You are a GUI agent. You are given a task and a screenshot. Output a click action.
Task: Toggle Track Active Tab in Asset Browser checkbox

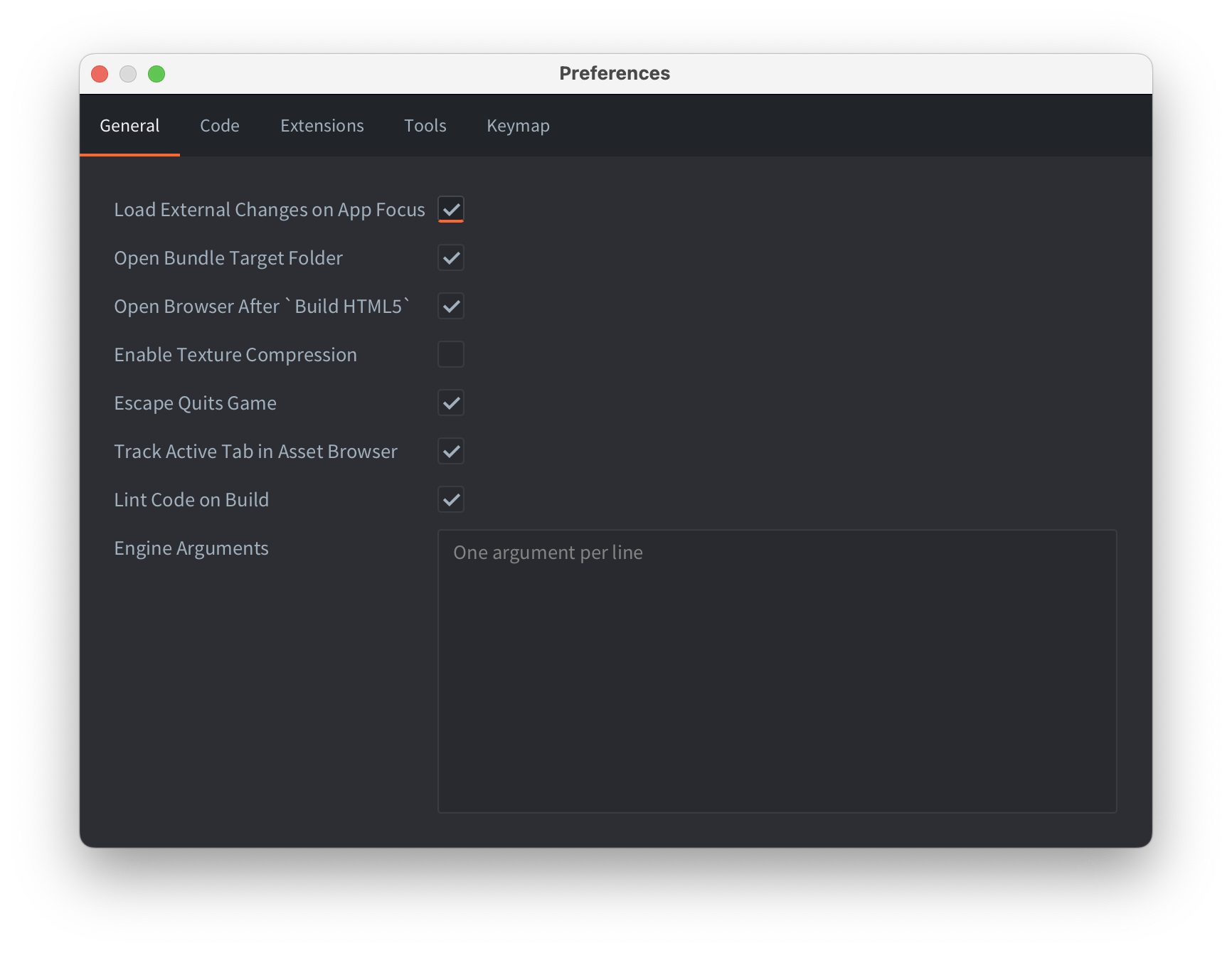click(x=451, y=452)
